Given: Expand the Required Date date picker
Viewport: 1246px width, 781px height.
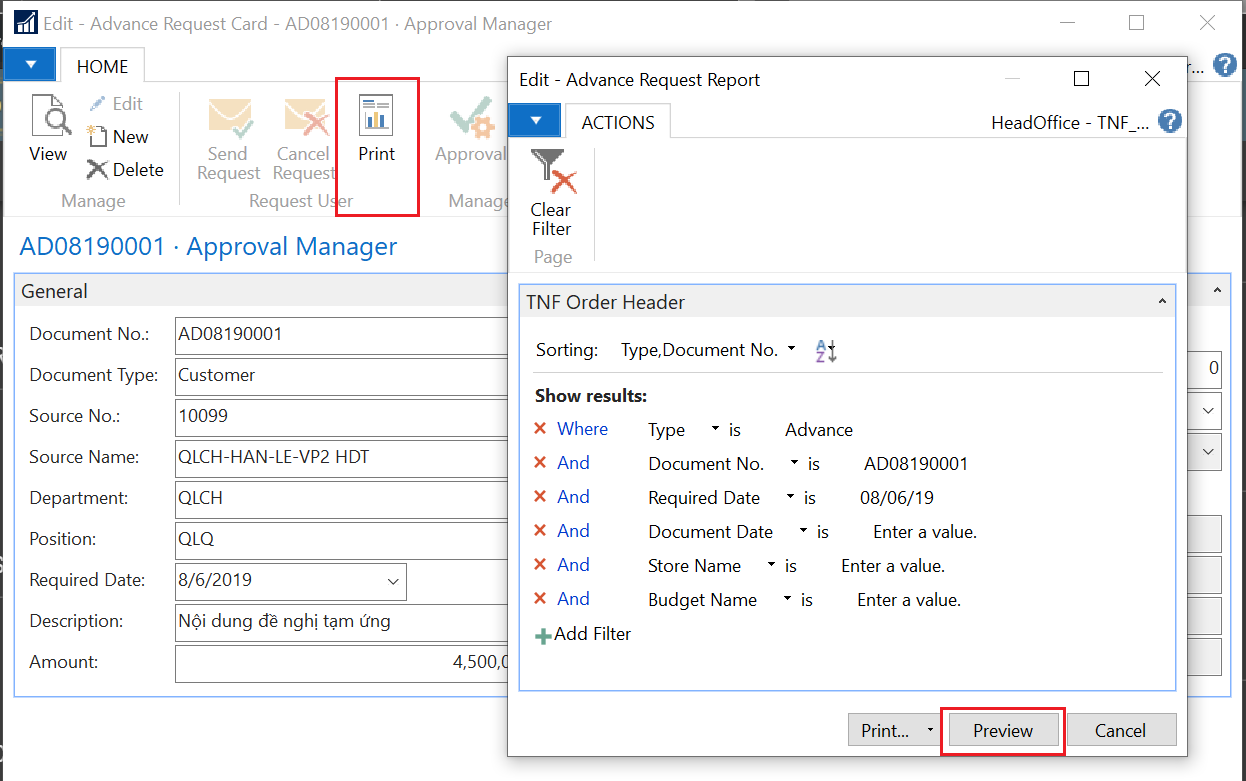Looking at the screenshot, I should coord(390,581).
